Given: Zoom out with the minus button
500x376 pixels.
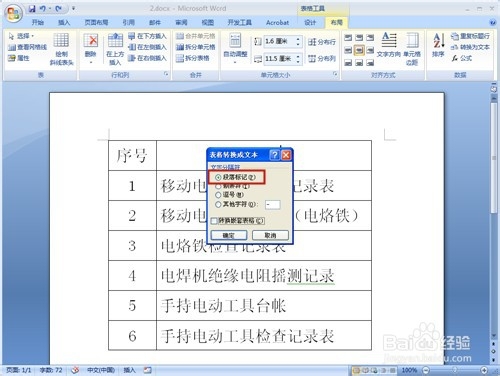Looking at the screenshot, I should click(426, 370).
